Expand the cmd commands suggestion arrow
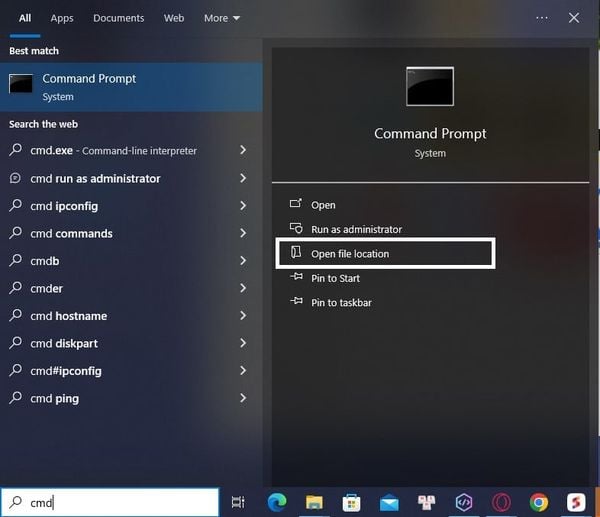 (x=243, y=233)
